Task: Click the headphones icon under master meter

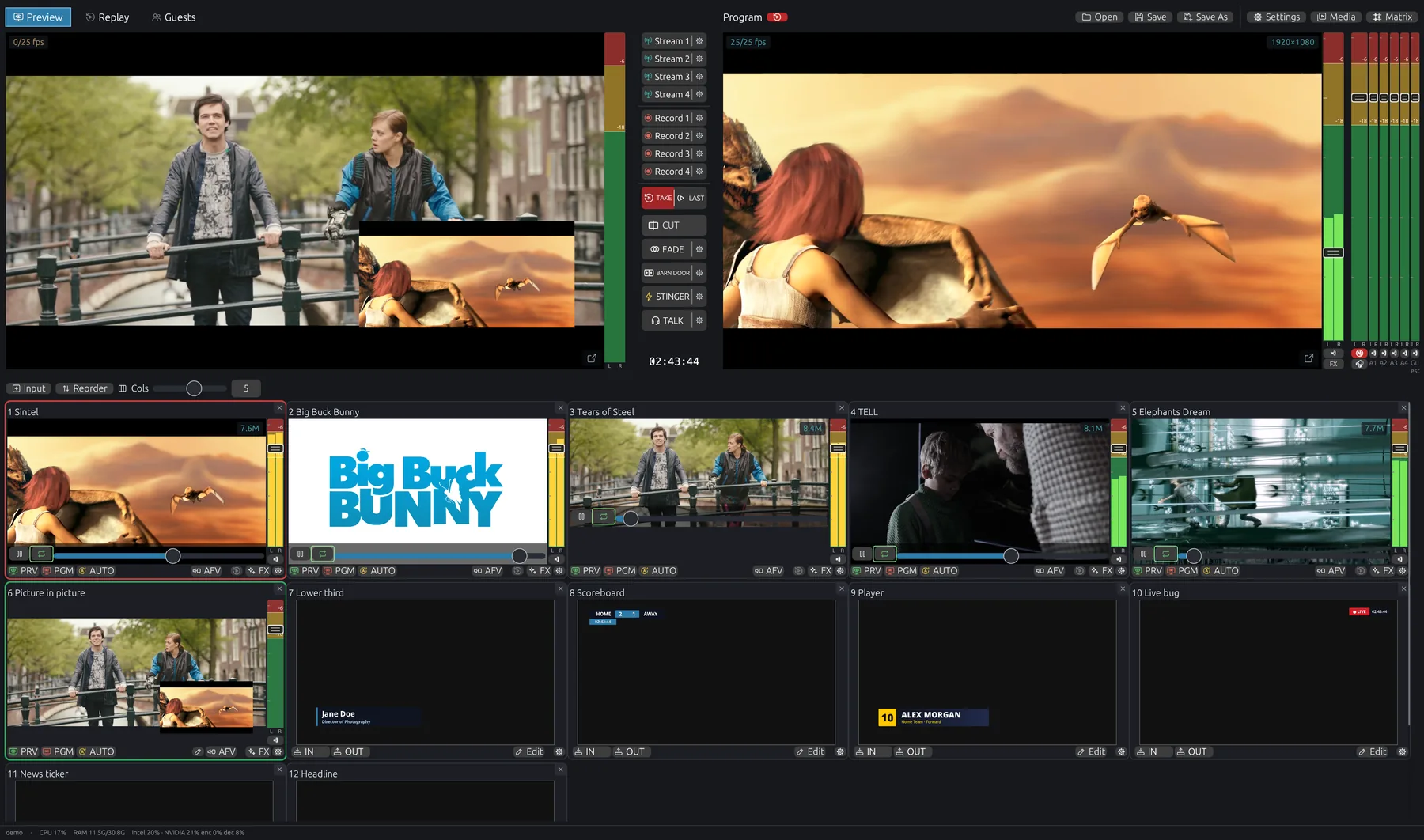Action: point(1359,364)
